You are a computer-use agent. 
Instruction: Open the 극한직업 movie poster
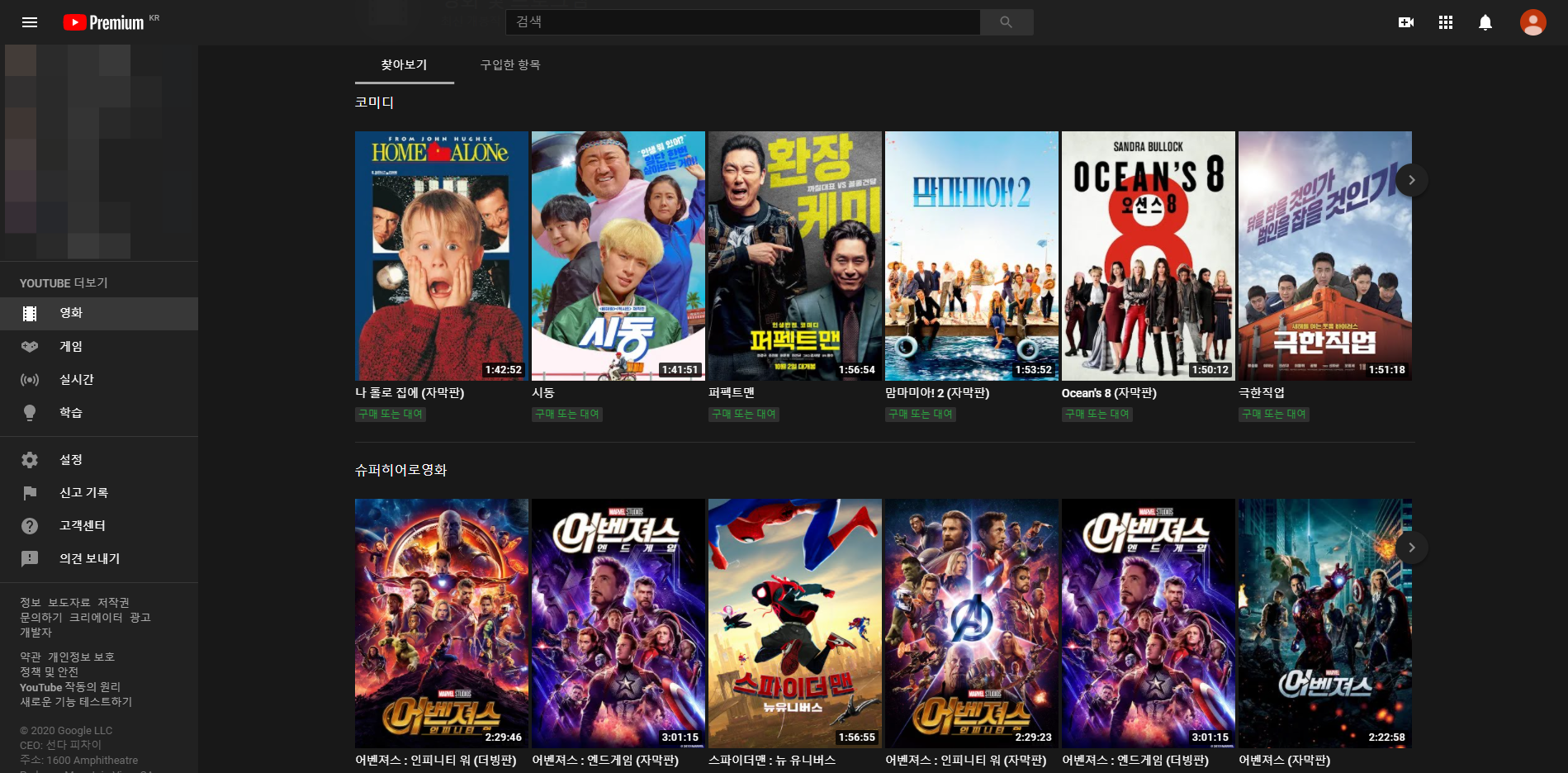click(x=1325, y=256)
